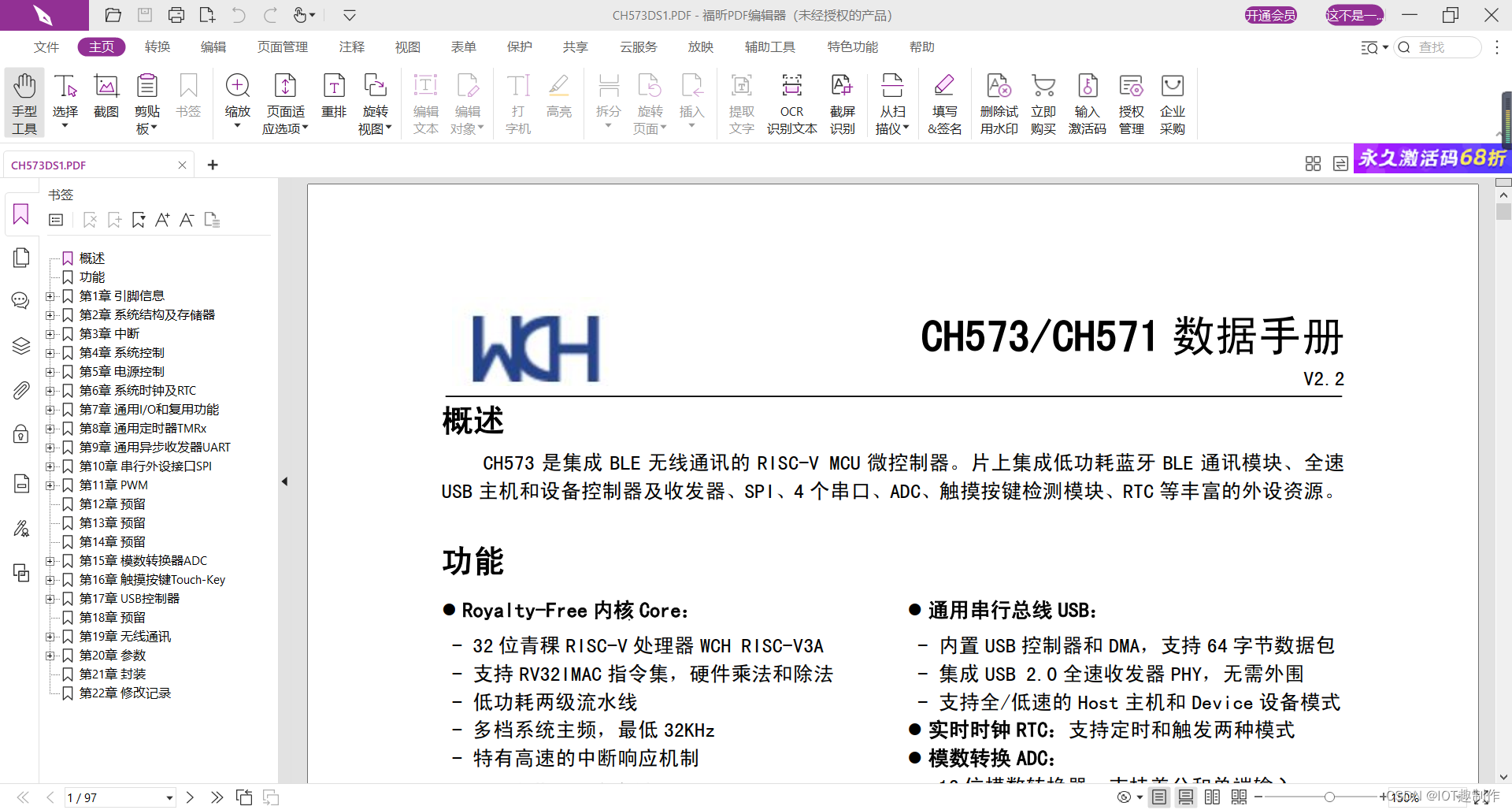Click the Reflow (重排) tool
The height and width of the screenshot is (810, 1512).
(x=334, y=96)
